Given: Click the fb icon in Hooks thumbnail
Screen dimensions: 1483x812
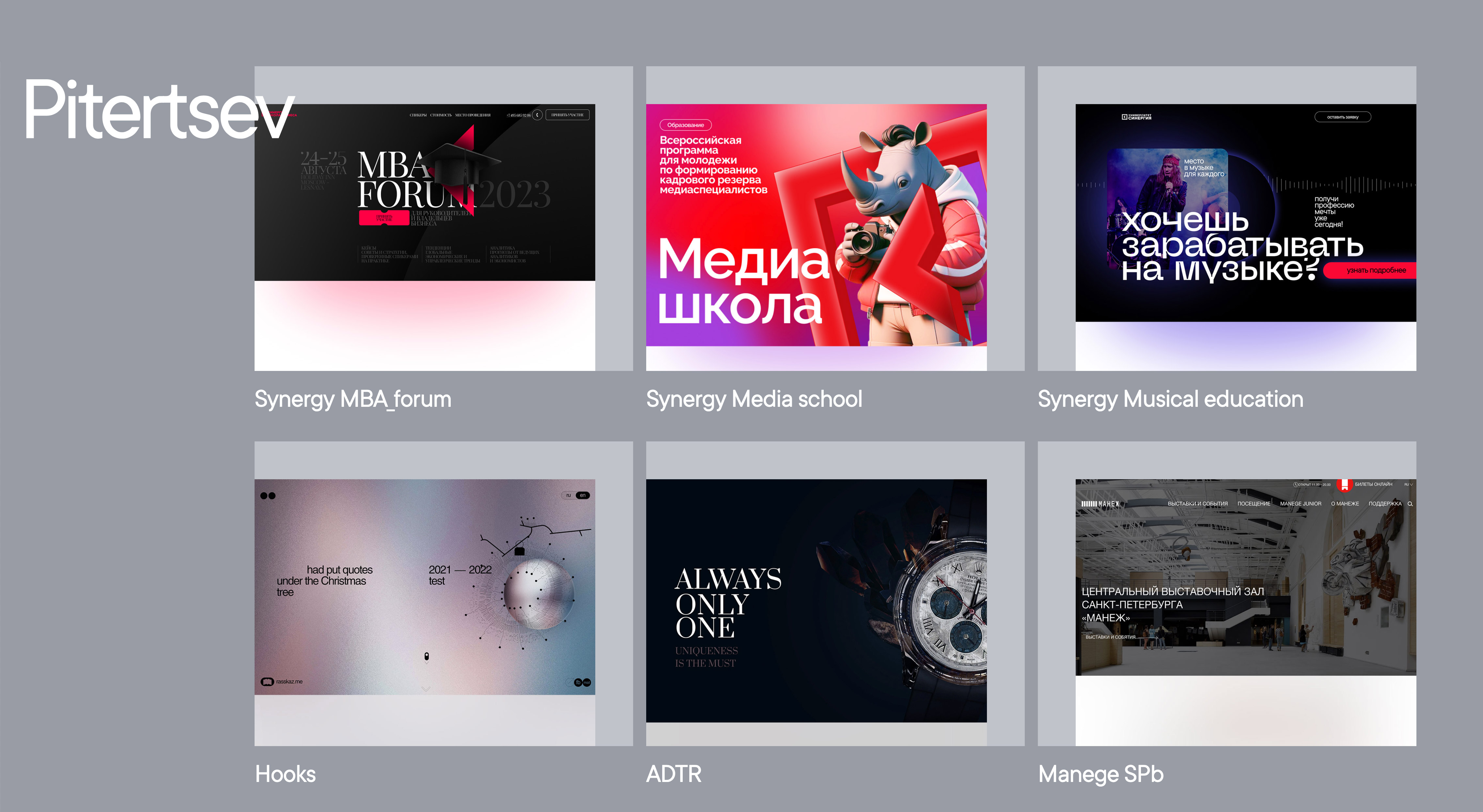Looking at the screenshot, I should [578, 682].
